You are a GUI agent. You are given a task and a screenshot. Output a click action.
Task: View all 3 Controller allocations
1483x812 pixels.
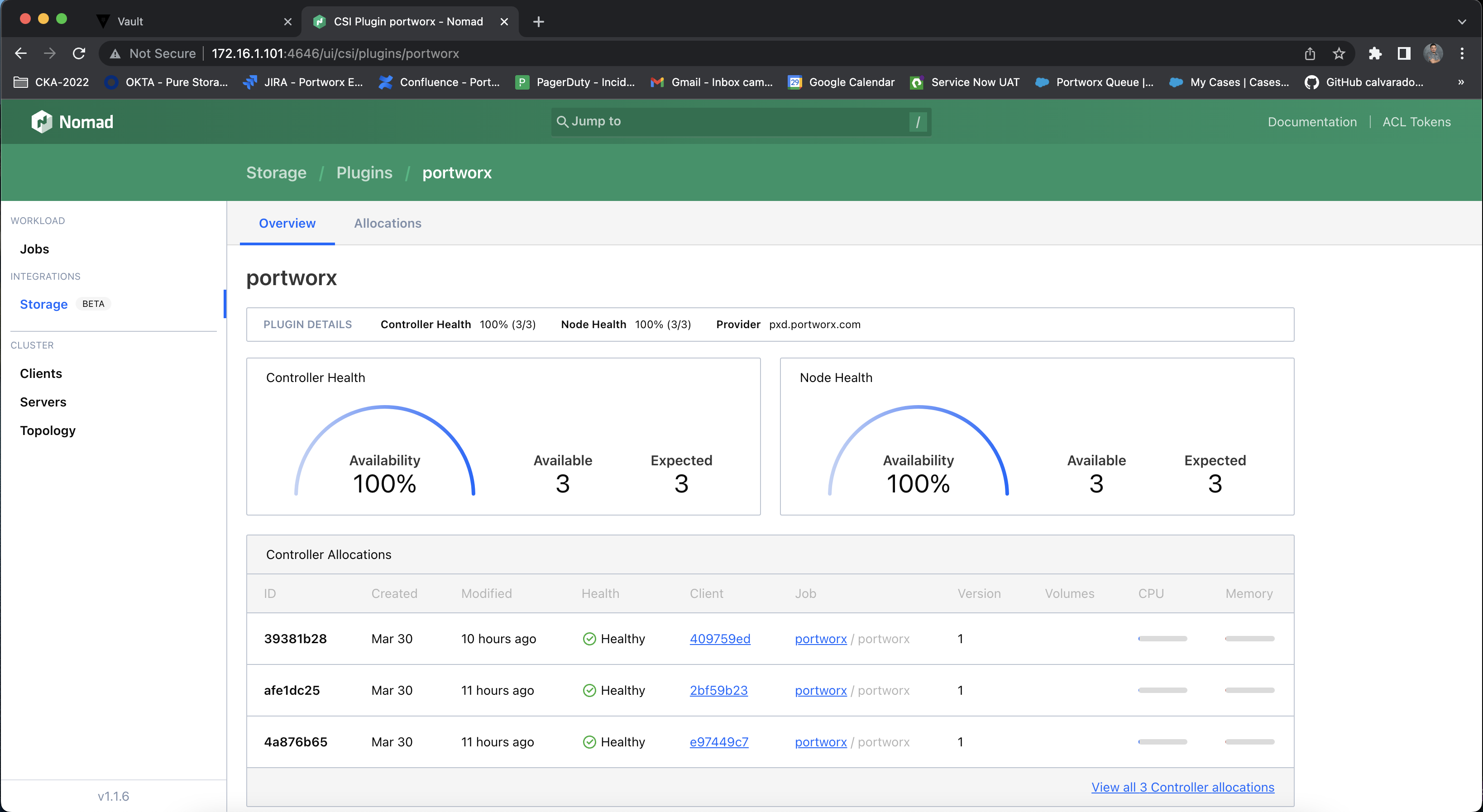pos(1183,787)
